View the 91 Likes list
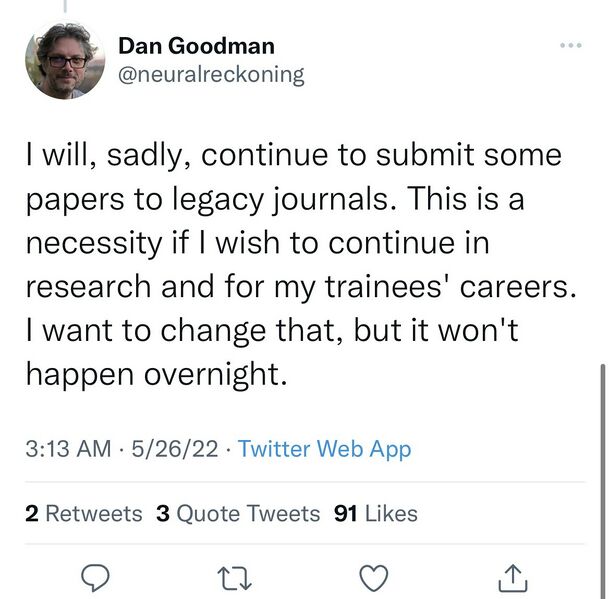Image resolution: width=610 pixels, height=599 pixels. (x=376, y=514)
